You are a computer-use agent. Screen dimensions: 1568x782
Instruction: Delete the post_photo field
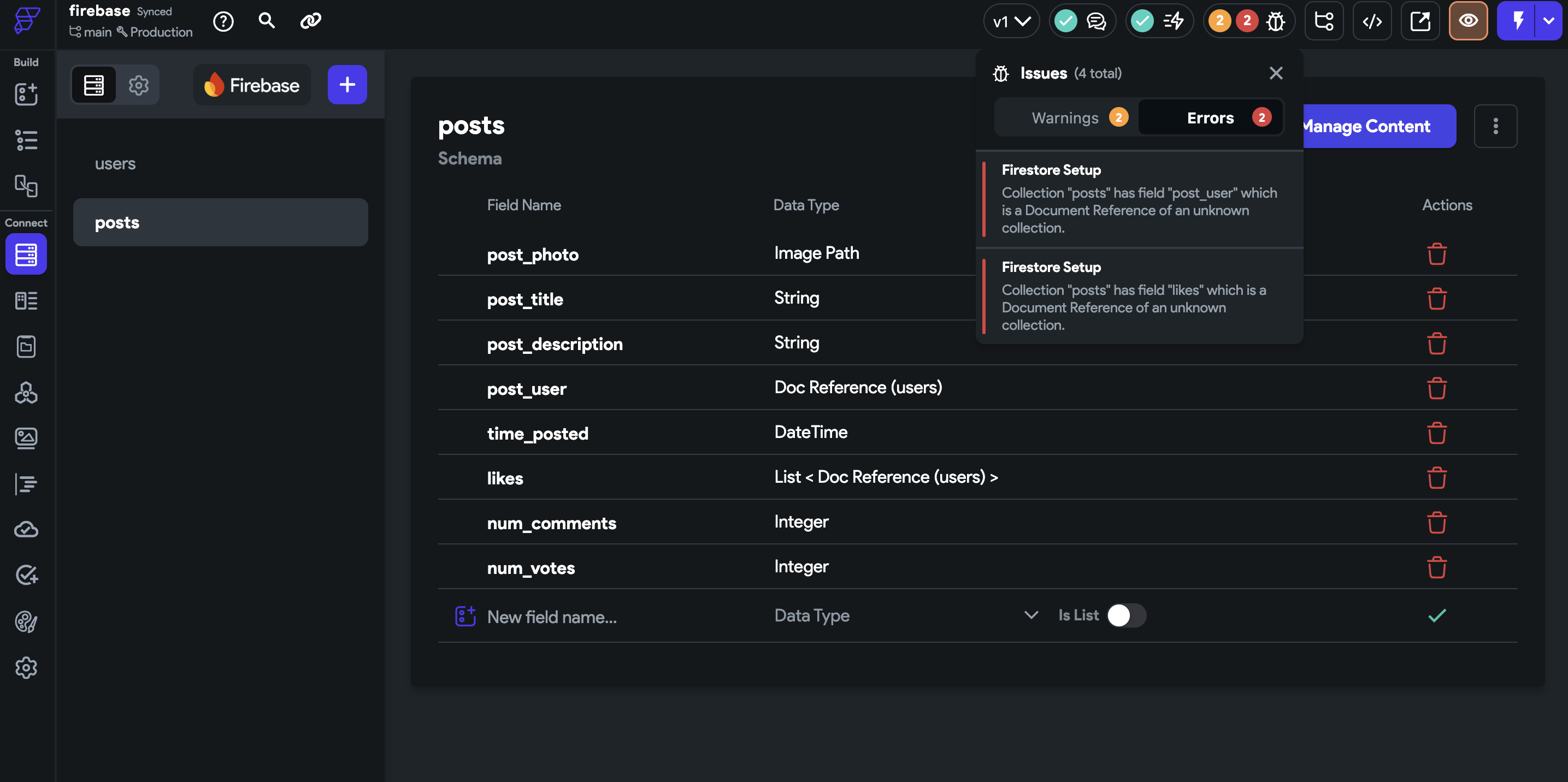[1436, 254]
